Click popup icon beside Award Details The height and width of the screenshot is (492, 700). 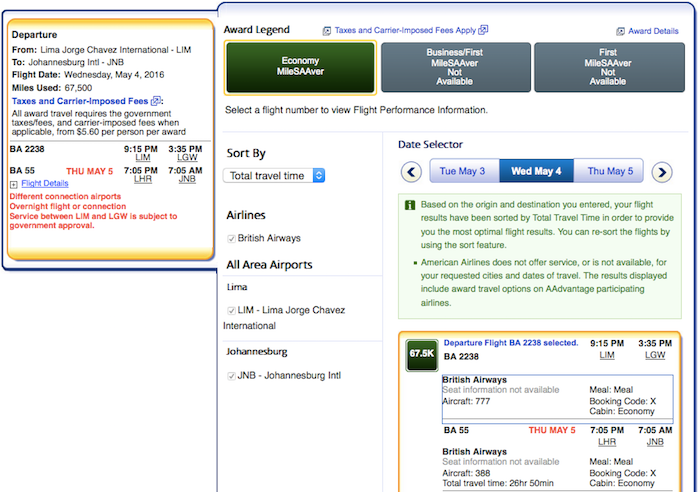point(620,31)
